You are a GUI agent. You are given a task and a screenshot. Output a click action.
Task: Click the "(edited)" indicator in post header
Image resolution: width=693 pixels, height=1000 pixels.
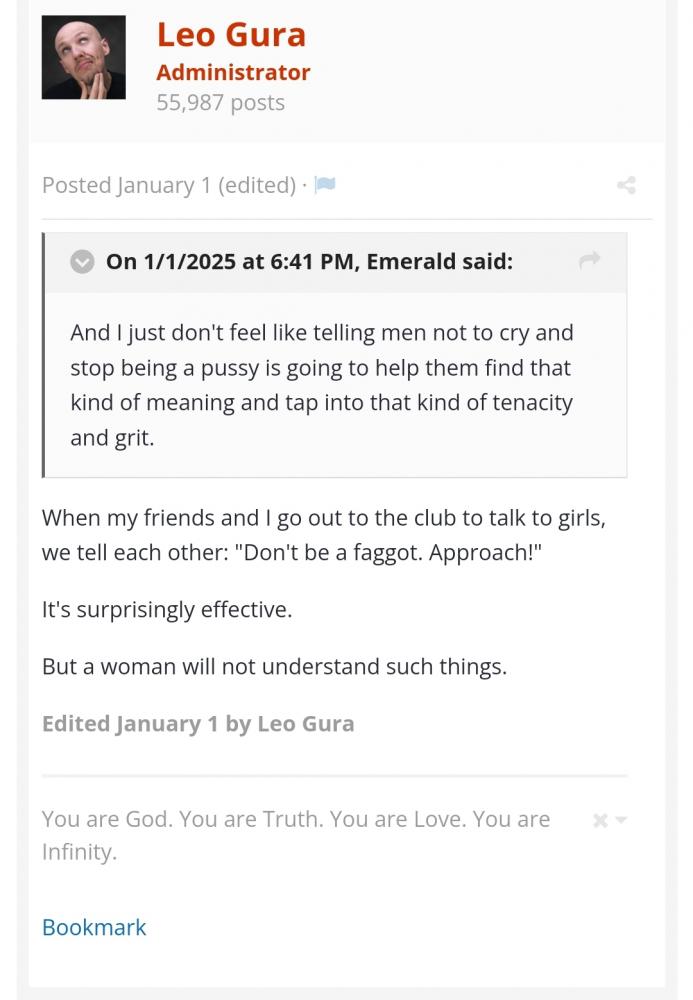257,185
